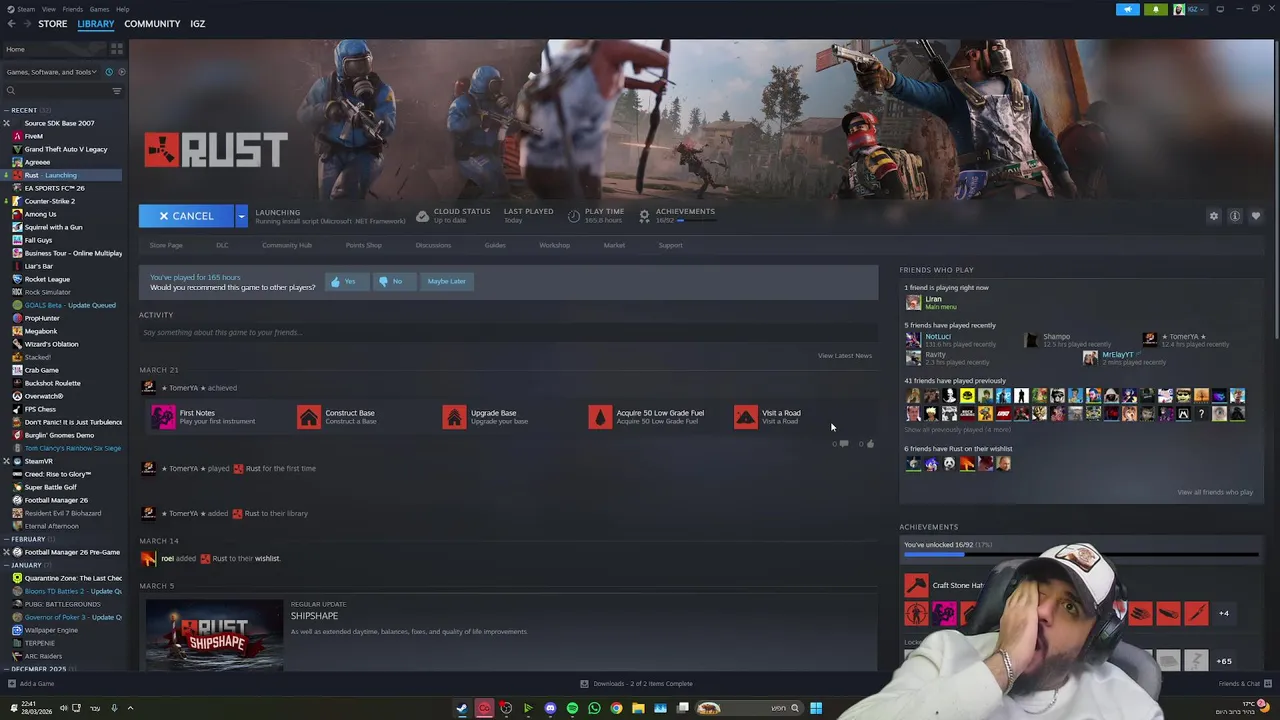Open Rust Store Page link
The width and height of the screenshot is (1280, 720).
tap(166, 245)
